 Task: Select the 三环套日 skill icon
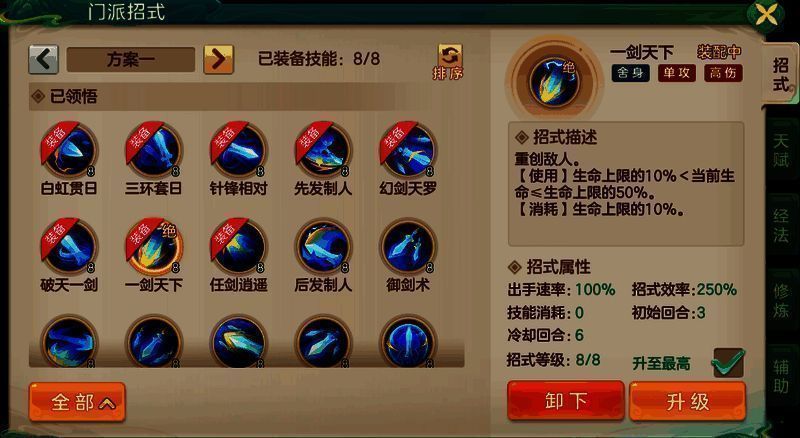[x=154, y=151]
